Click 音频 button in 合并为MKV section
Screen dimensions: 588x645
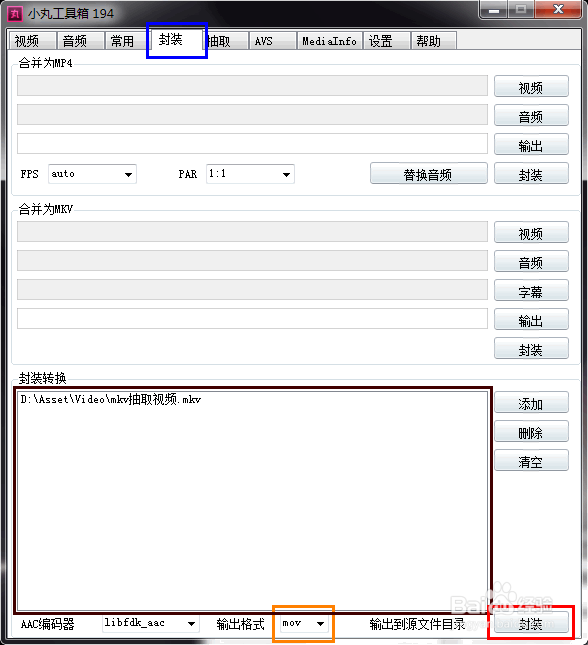tap(531, 262)
